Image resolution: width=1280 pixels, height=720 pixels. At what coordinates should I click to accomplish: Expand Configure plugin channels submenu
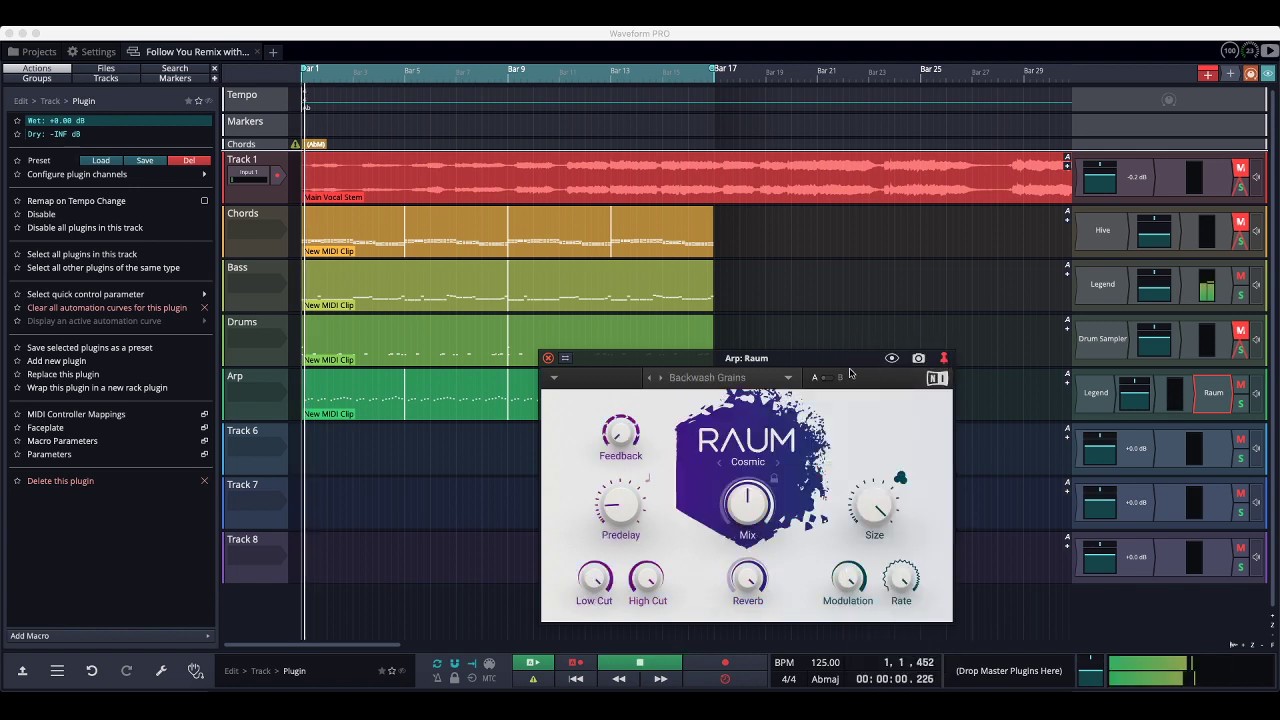(x=204, y=175)
